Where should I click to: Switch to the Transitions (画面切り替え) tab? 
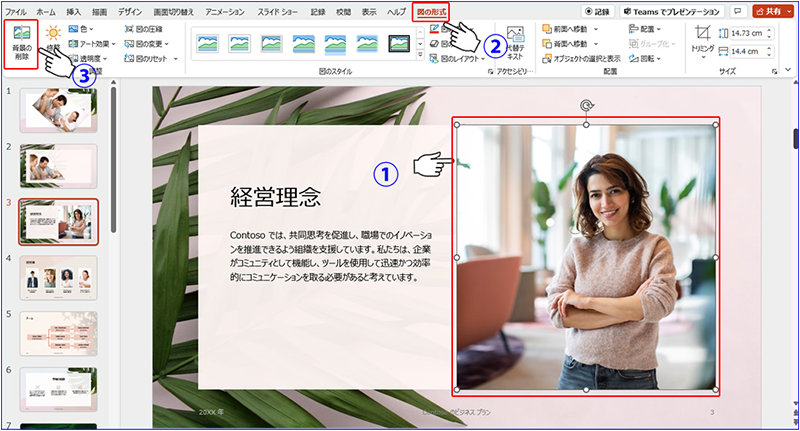tap(174, 11)
